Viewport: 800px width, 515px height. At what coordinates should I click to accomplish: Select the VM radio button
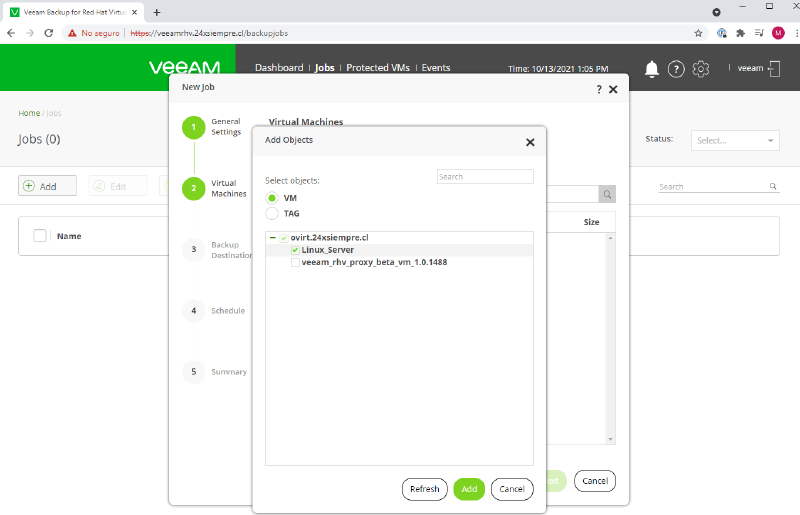click(272, 198)
